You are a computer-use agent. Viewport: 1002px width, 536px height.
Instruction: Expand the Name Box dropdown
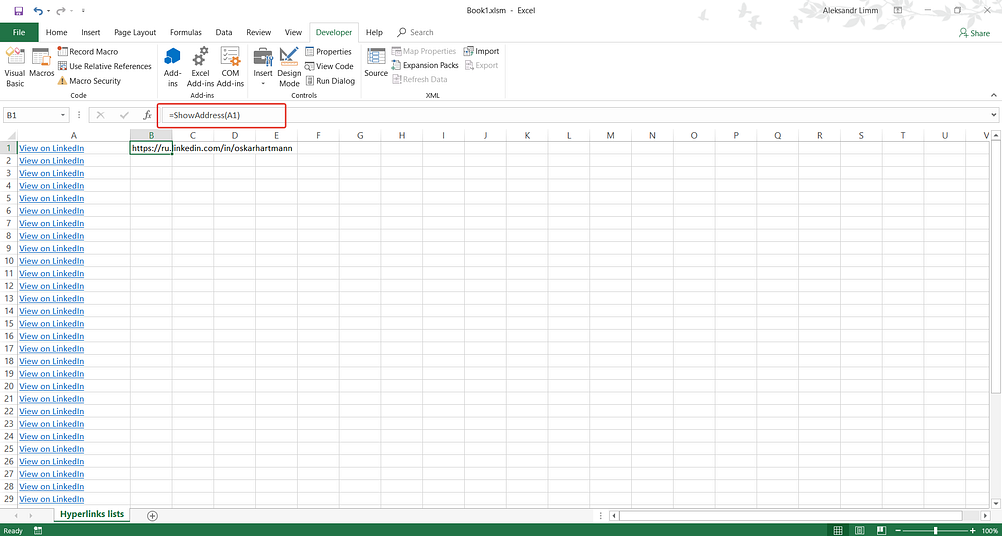click(63, 115)
